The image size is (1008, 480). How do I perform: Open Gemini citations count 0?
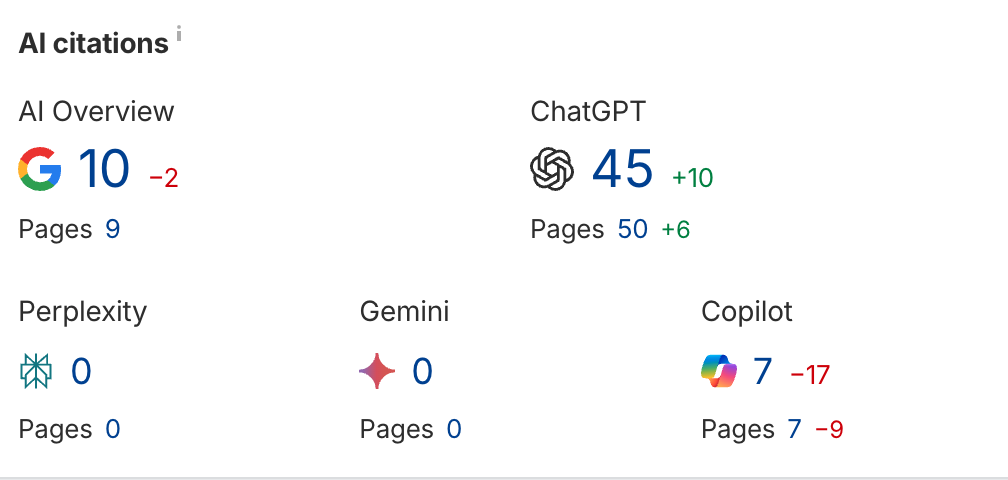click(423, 372)
